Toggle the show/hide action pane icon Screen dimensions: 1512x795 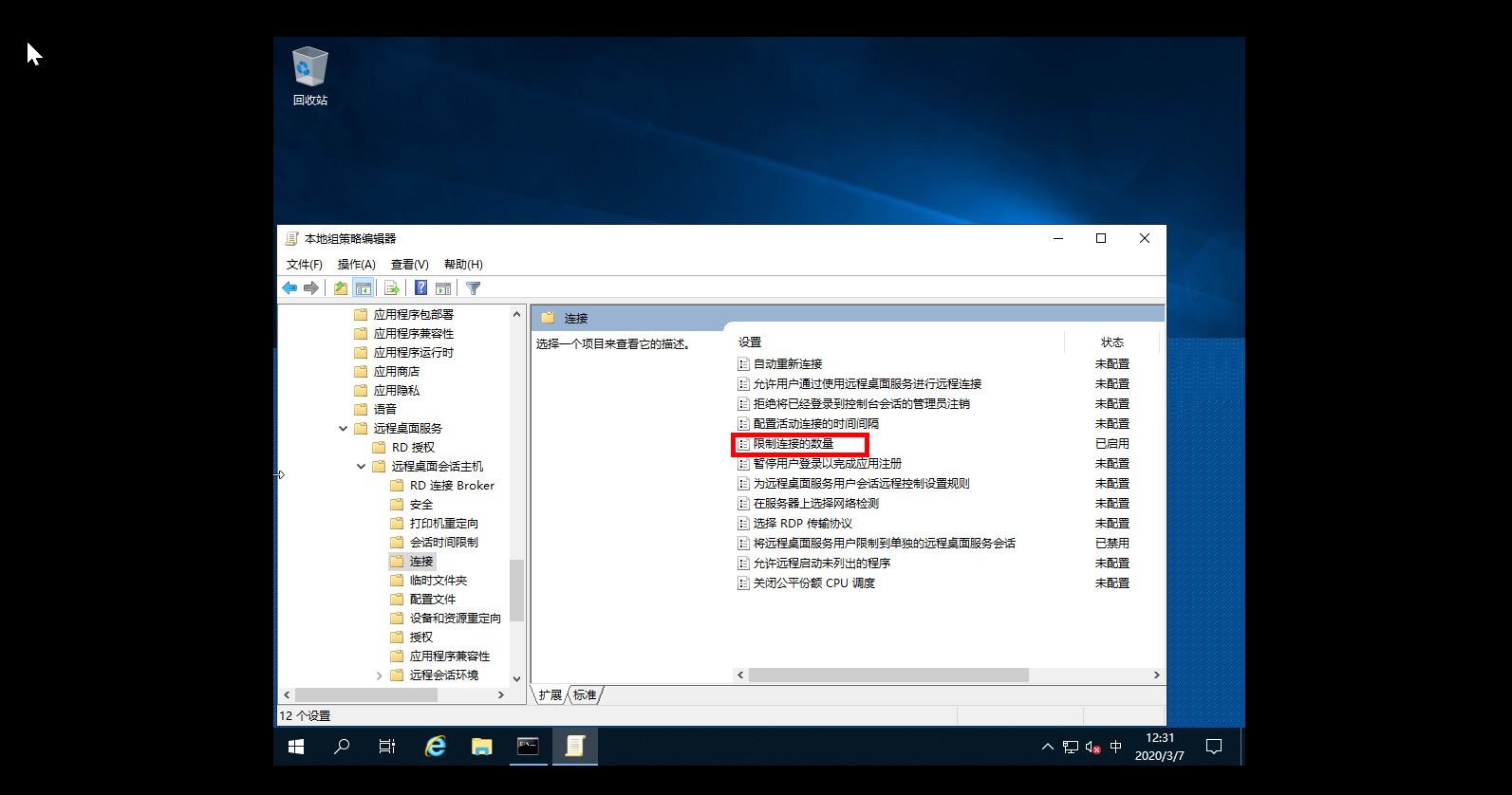tap(443, 288)
